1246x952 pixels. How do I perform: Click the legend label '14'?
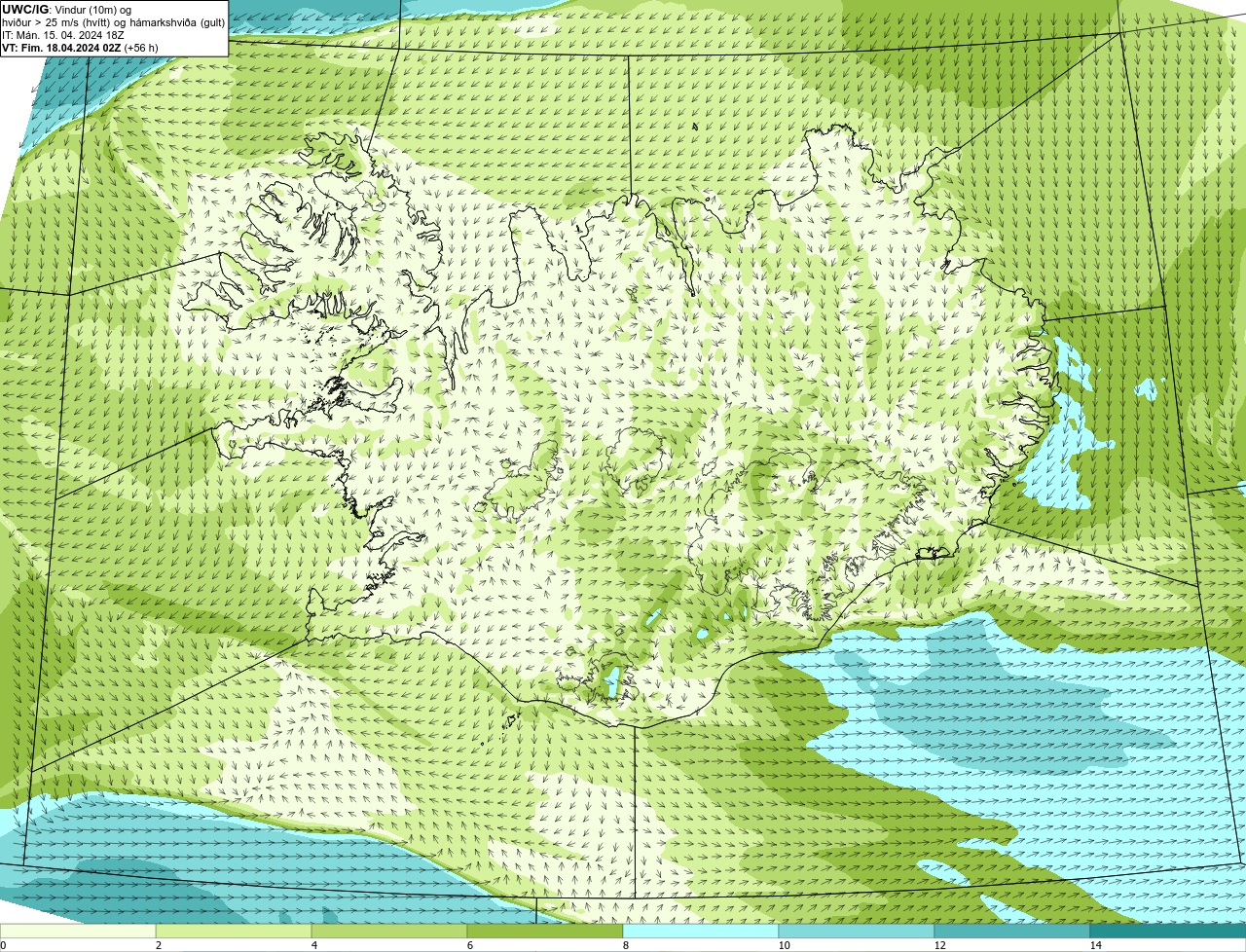tap(1095, 945)
